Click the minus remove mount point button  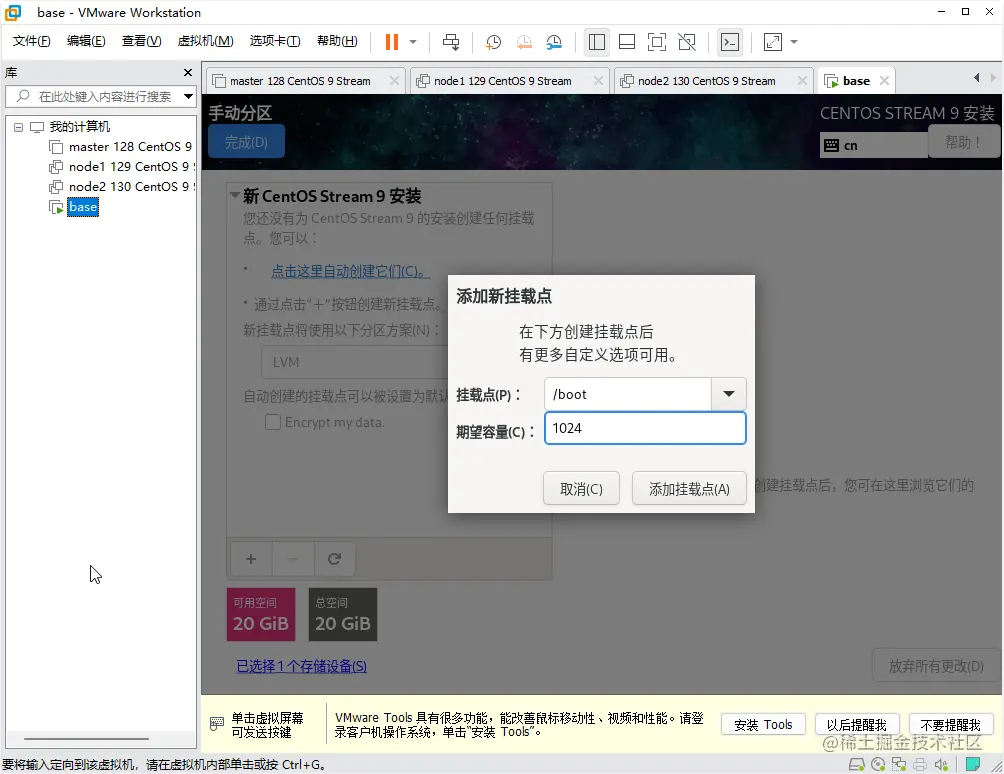click(293, 559)
